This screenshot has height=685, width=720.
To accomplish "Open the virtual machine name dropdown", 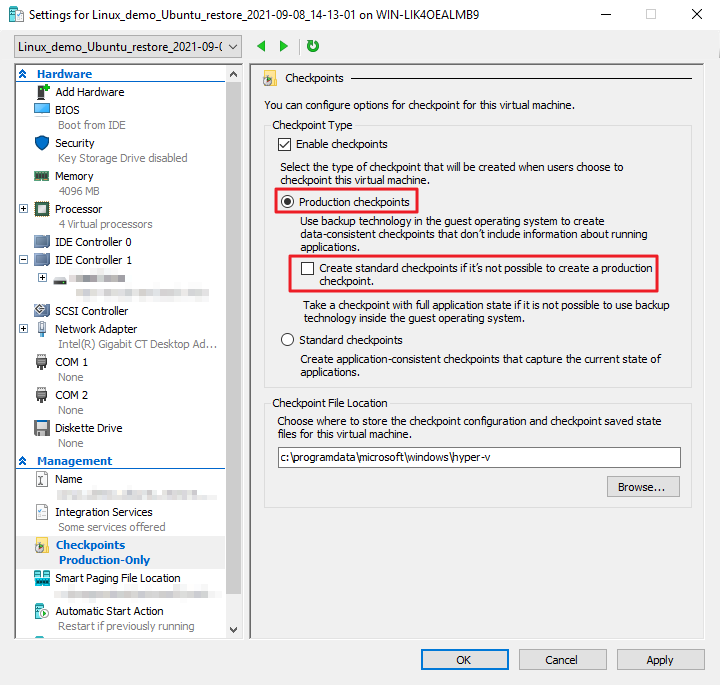I will pos(233,47).
